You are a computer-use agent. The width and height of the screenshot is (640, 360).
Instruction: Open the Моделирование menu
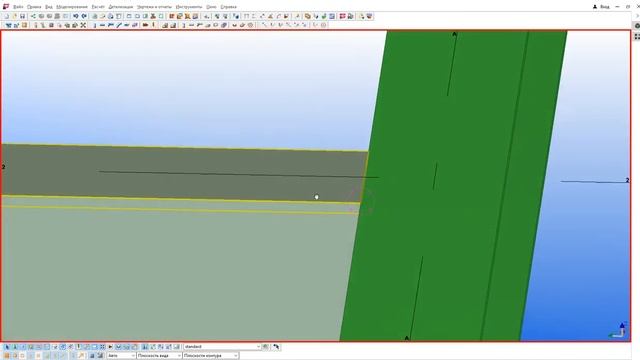pos(72,7)
